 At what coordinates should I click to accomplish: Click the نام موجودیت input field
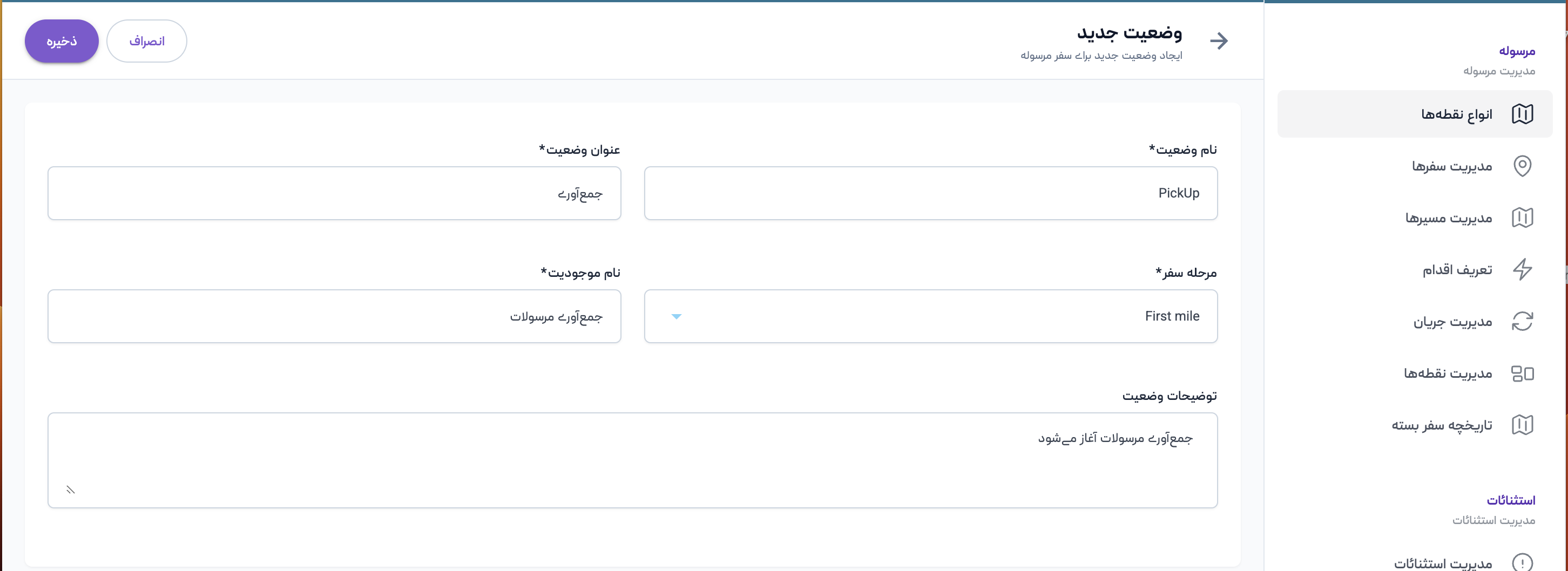point(334,316)
